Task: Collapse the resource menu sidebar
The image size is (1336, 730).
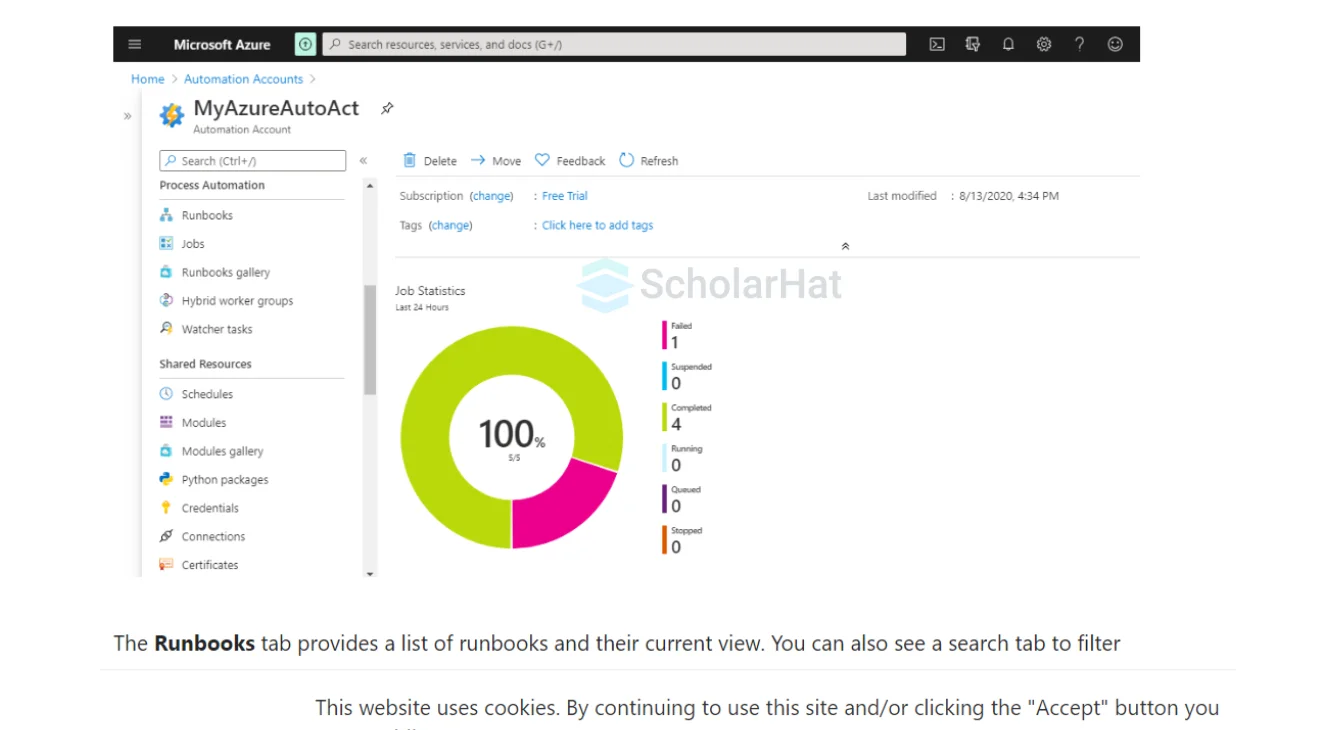Action: 363,160
